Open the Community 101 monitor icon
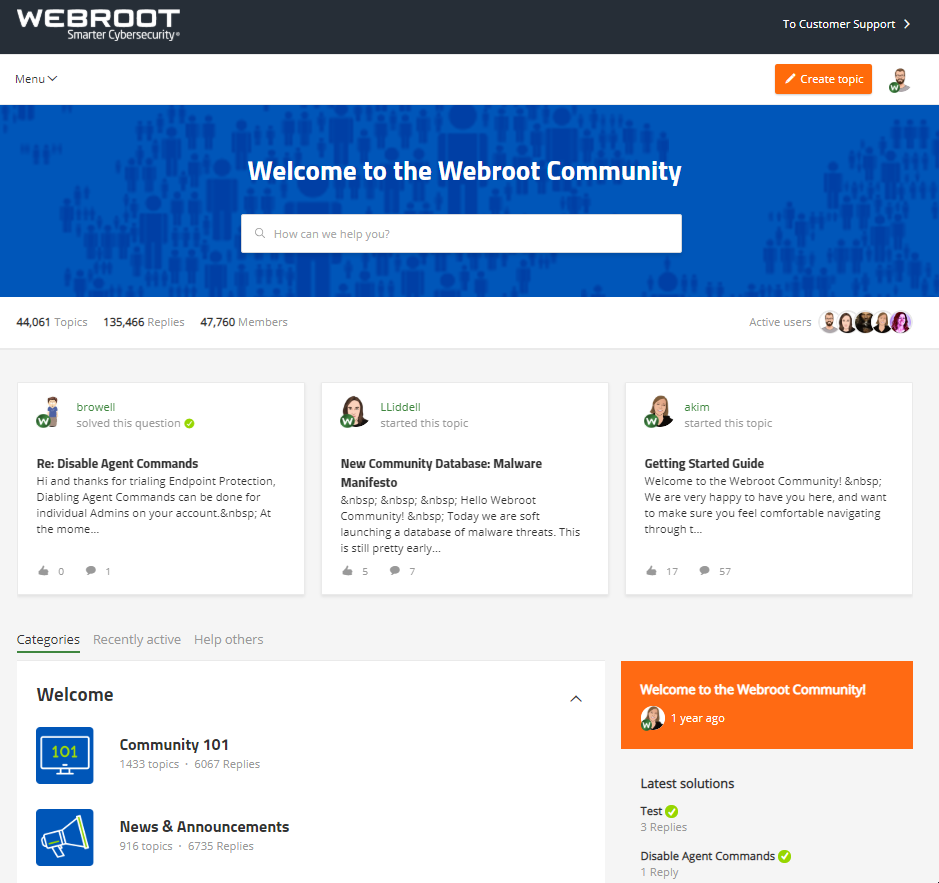This screenshot has height=883, width=939. pyautogui.click(x=65, y=755)
